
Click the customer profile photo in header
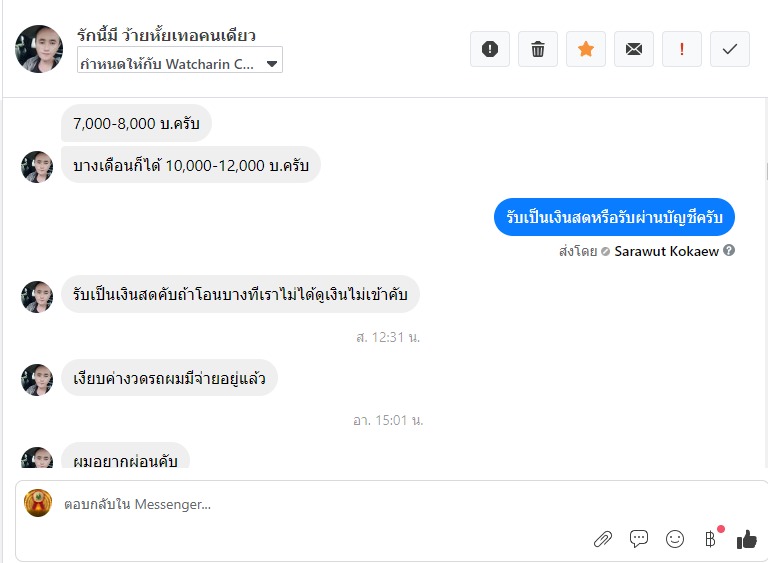pos(40,49)
